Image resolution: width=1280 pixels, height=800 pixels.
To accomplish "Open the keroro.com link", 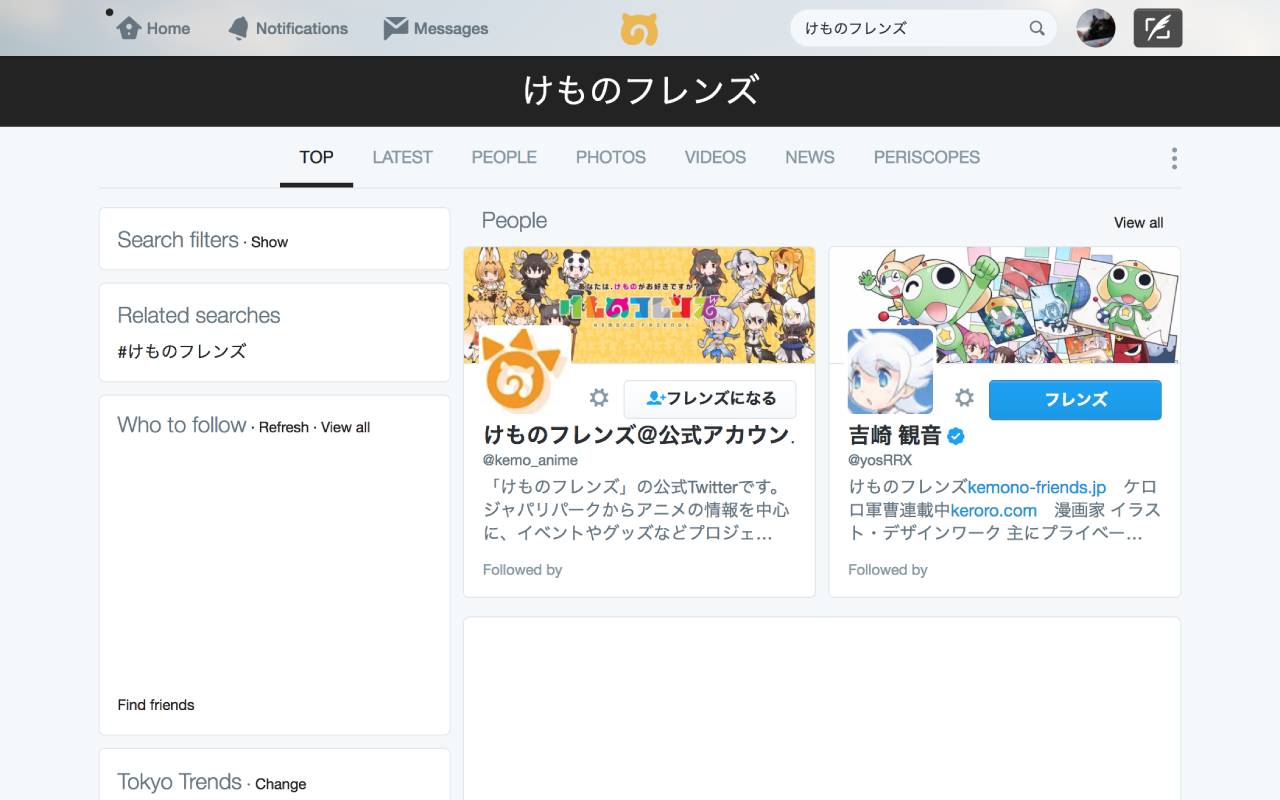I will pos(994,510).
